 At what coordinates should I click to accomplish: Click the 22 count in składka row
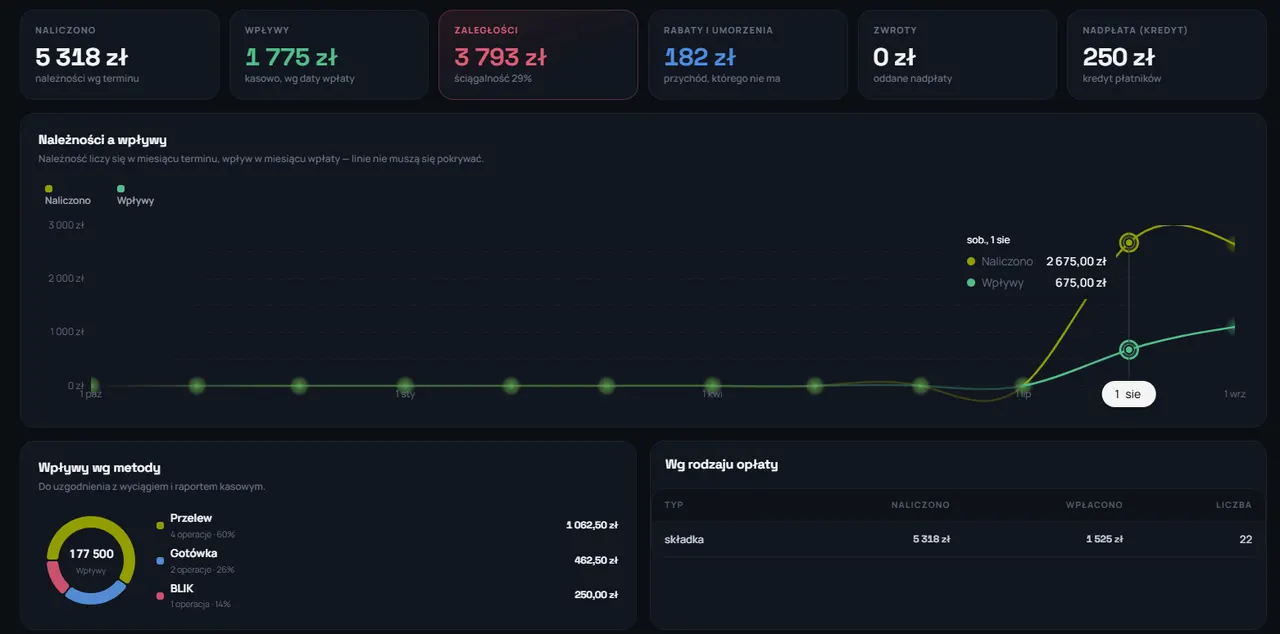[x=1245, y=540]
